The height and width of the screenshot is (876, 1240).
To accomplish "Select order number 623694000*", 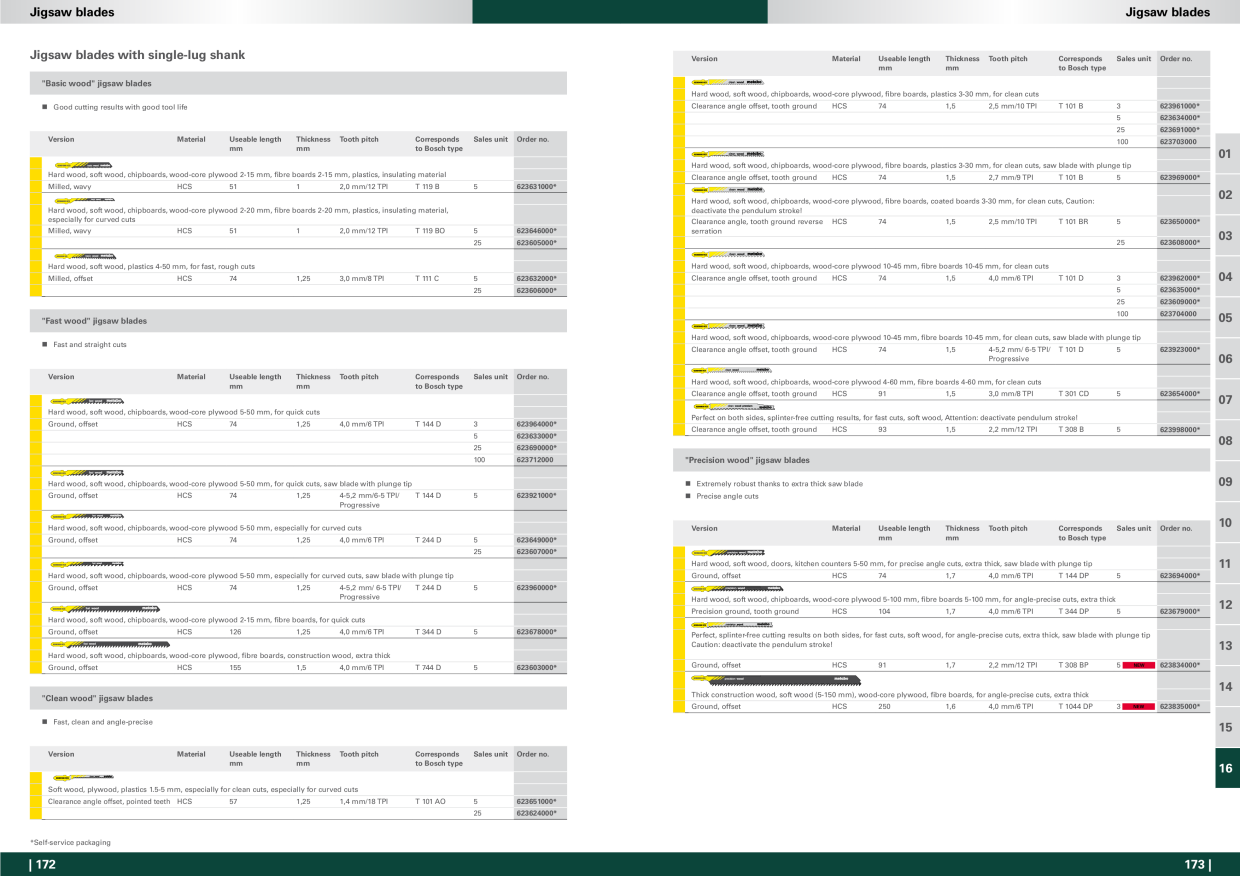I will pos(1179,576).
